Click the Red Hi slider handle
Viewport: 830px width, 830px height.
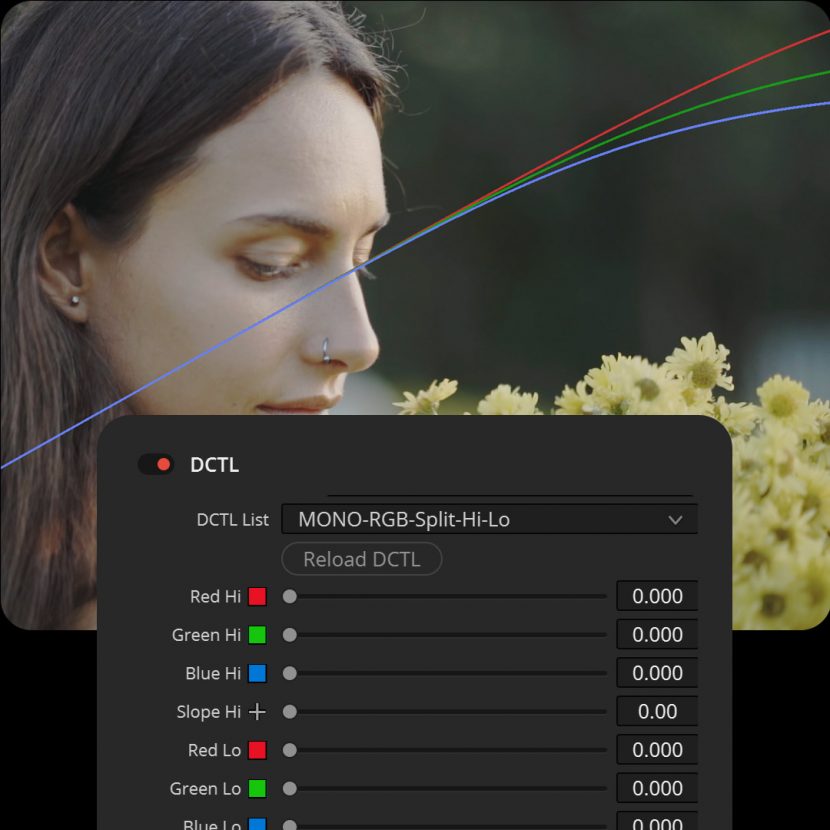tap(290, 597)
